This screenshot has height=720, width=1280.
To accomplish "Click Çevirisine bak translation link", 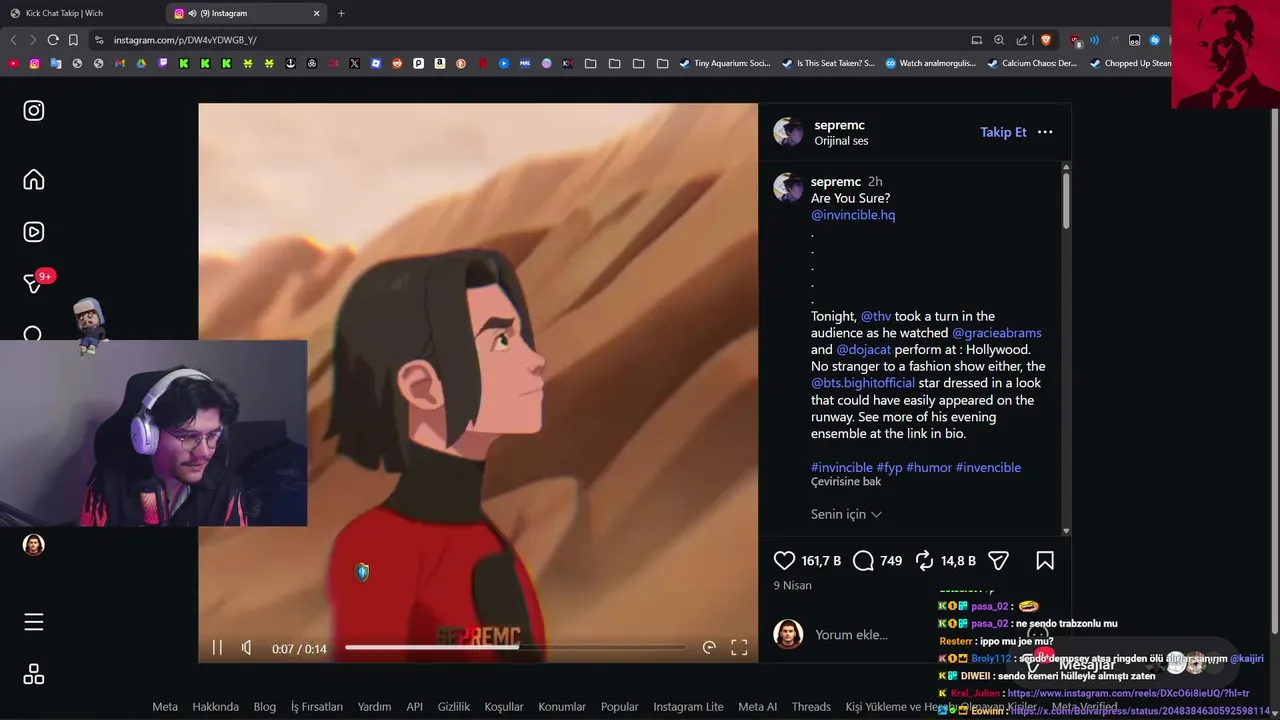I will tap(846, 482).
